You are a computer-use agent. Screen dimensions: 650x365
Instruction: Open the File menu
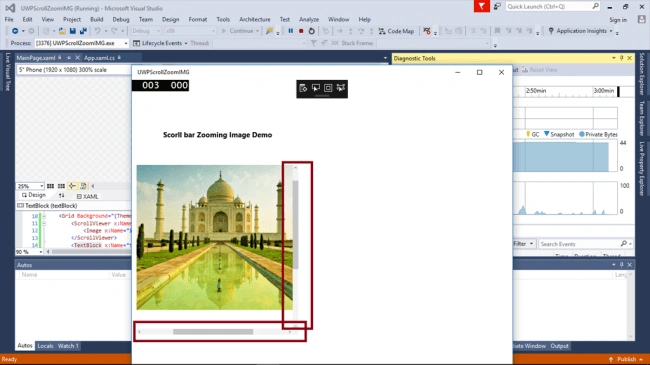click(x=9, y=19)
